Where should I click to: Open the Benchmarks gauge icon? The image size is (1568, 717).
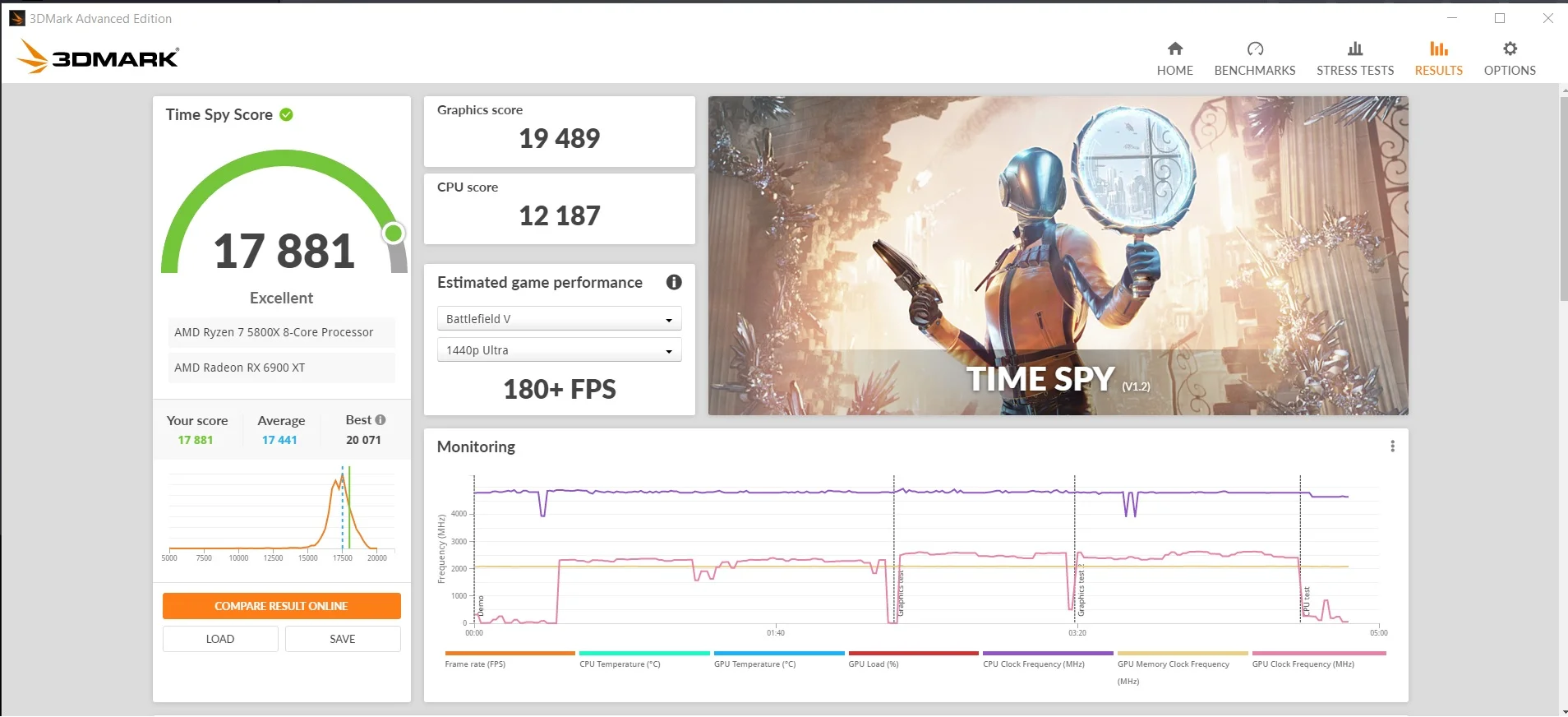[x=1255, y=49]
